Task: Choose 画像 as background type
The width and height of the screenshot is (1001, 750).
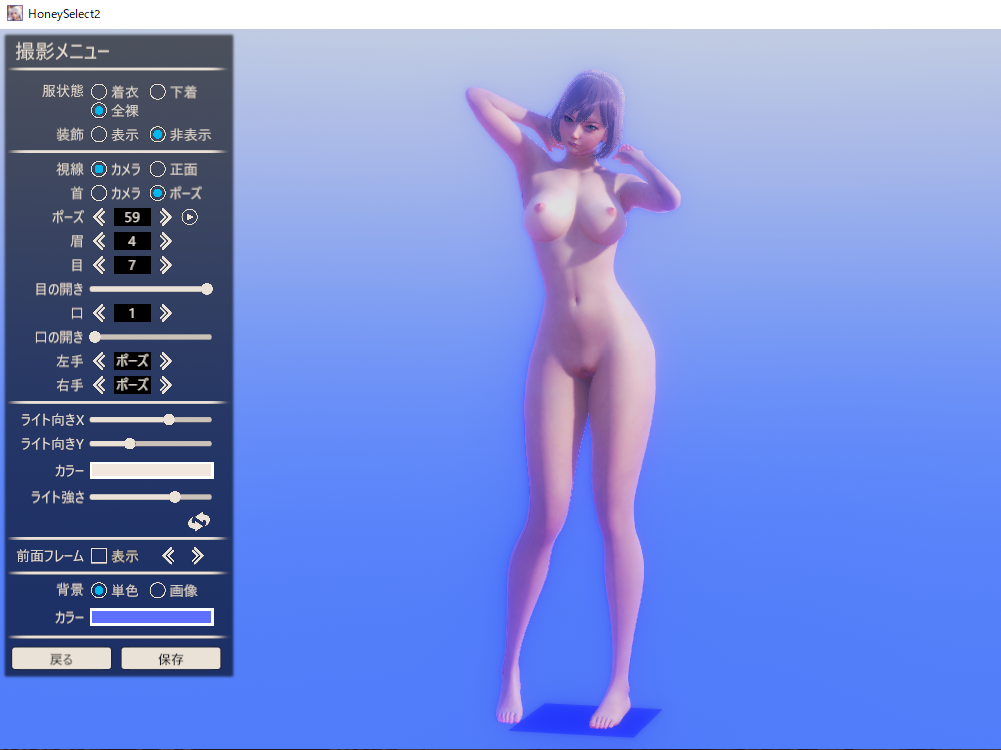Action: (x=157, y=590)
